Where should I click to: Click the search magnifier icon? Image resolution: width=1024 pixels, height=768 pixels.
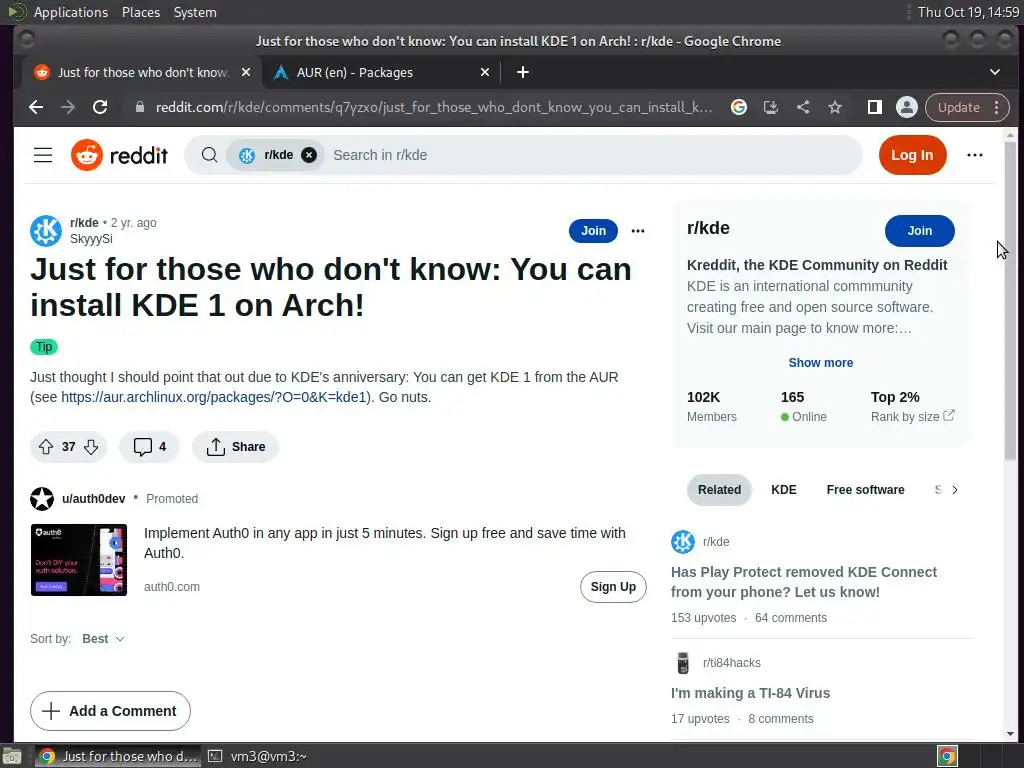[209, 155]
